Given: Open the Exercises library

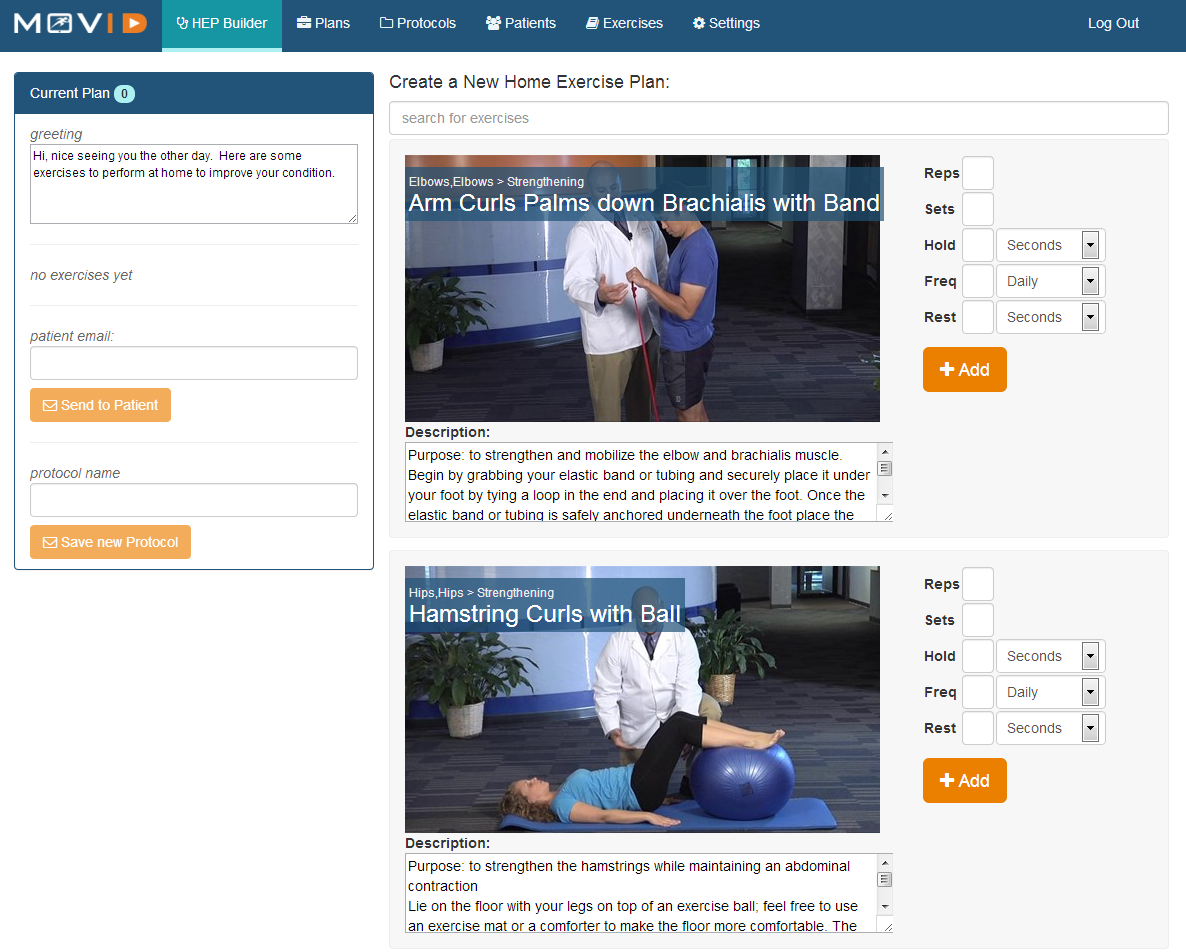Looking at the screenshot, I should click(x=624, y=23).
